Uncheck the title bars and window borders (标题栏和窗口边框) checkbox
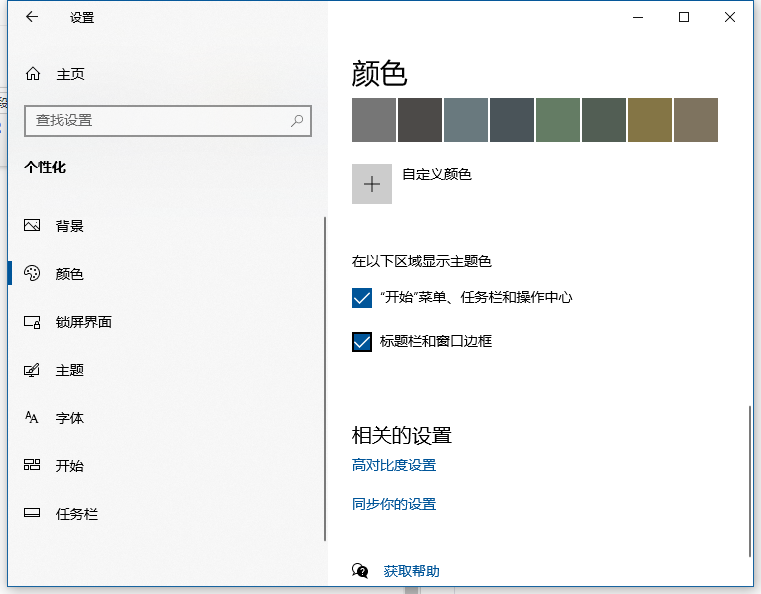The width and height of the screenshot is (761, 594). click(x=362, y=342)
